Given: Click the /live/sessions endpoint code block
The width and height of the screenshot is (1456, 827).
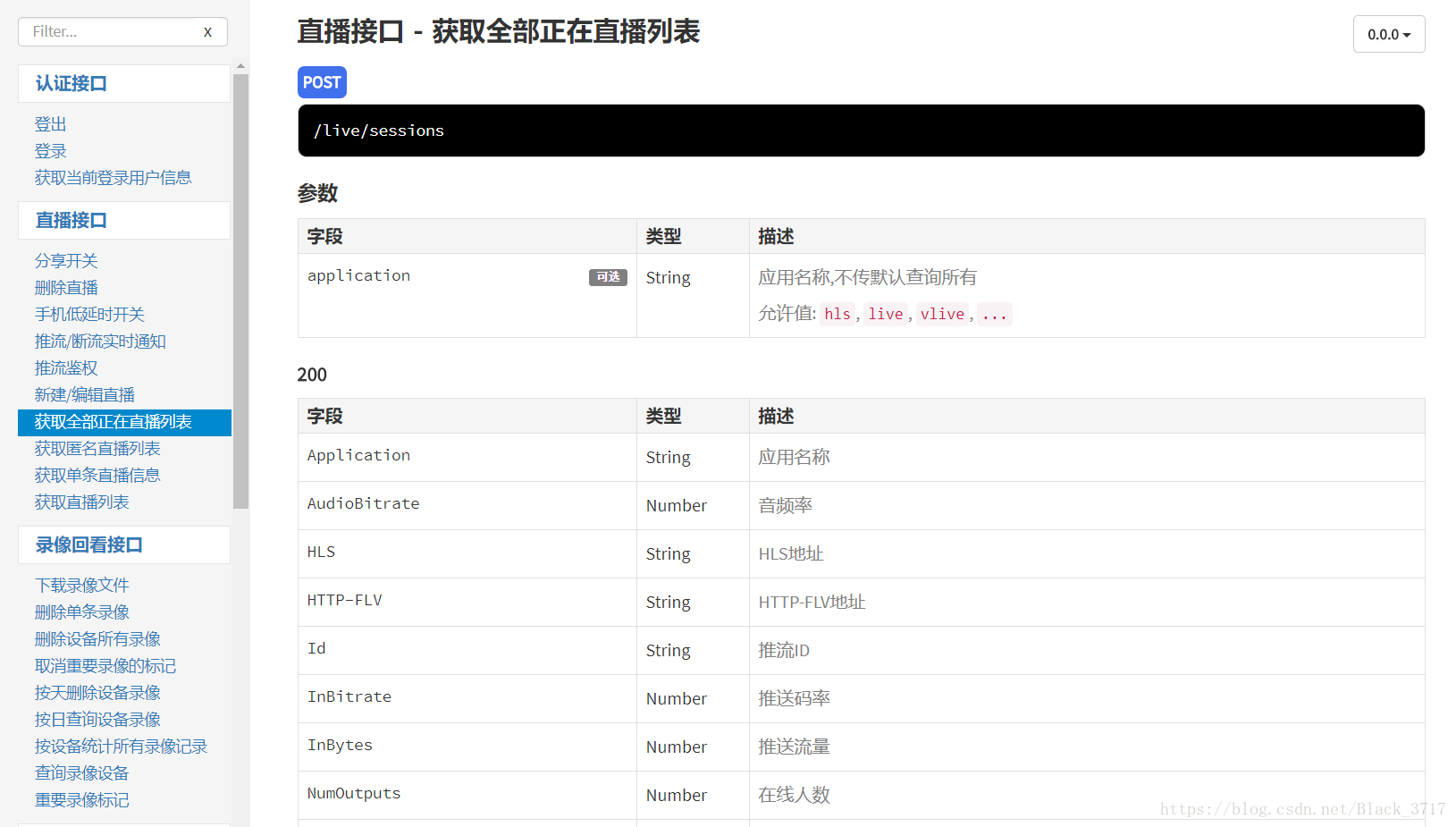Looking at the screenshot, I should pyautogui.click(x=861, y=131).
